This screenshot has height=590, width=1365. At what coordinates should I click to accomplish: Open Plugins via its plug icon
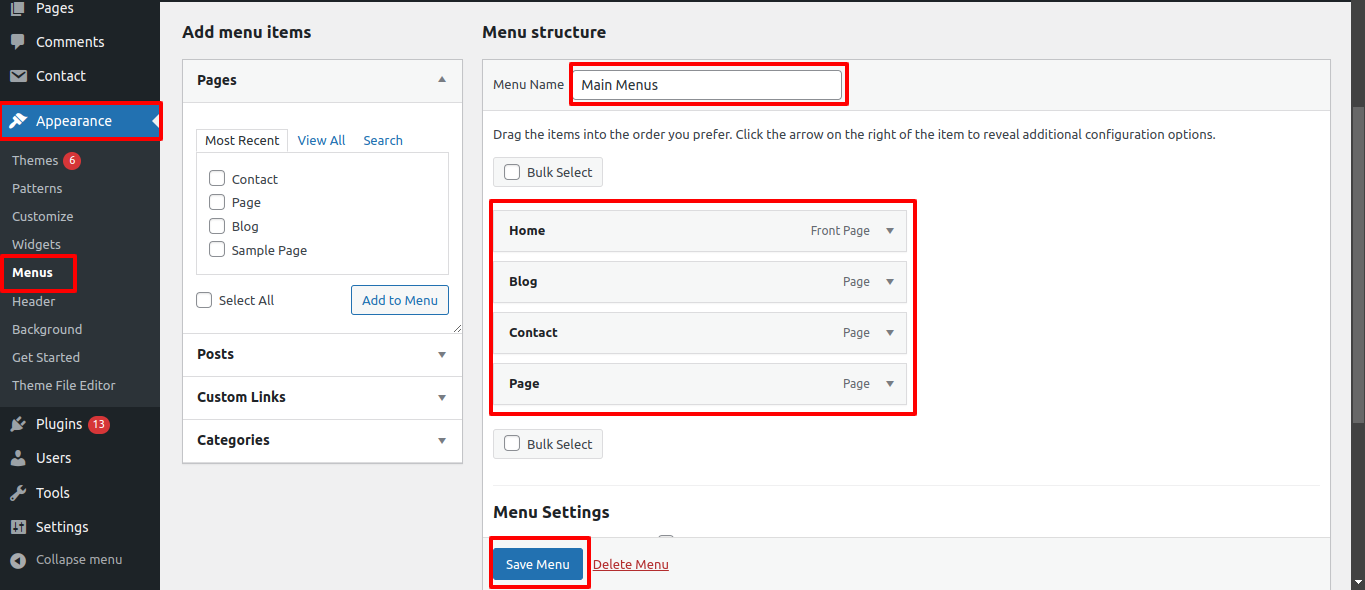pyautogui.click(x=18, y=424)
